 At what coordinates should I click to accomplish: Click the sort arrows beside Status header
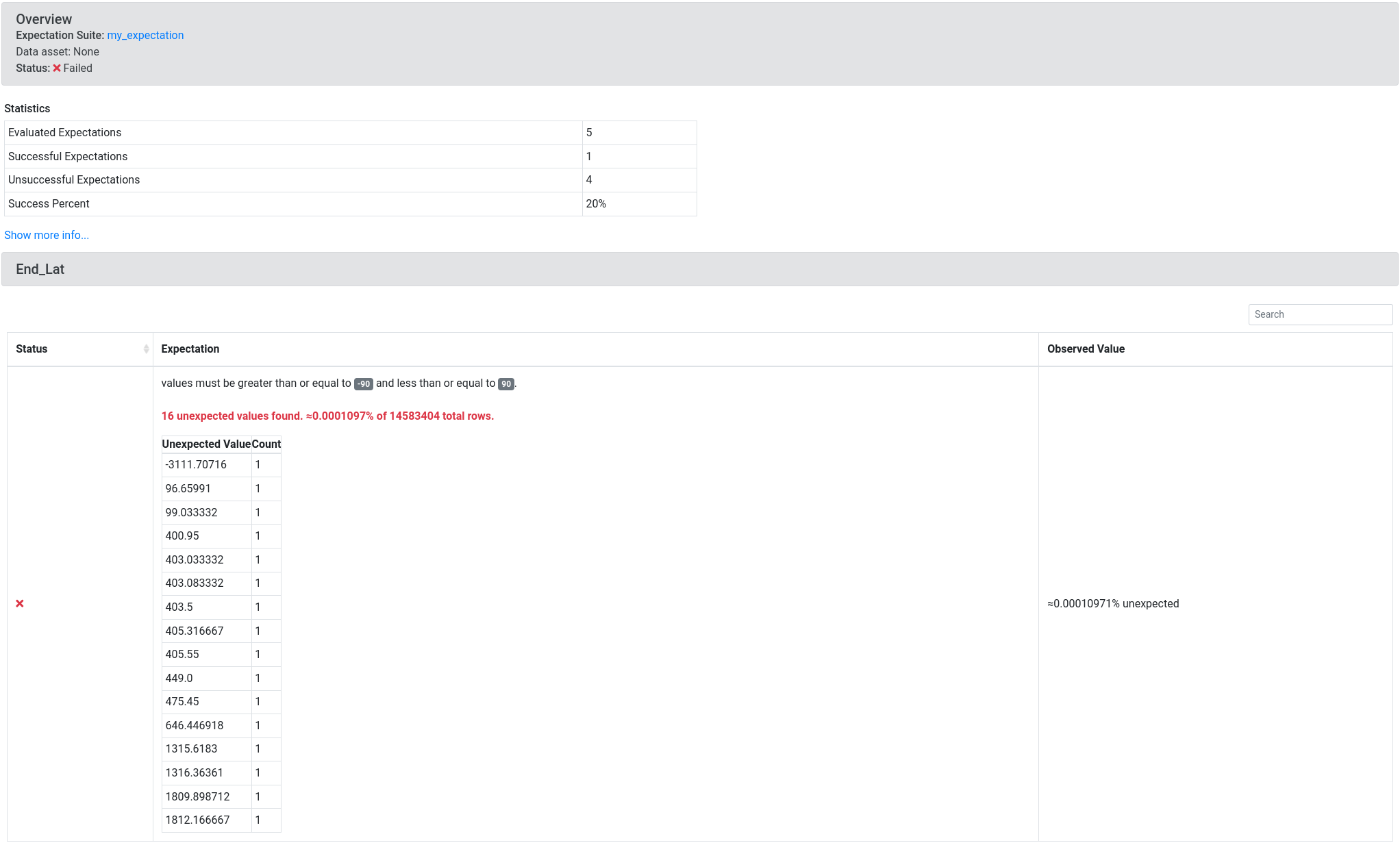[x=146, y=349]
